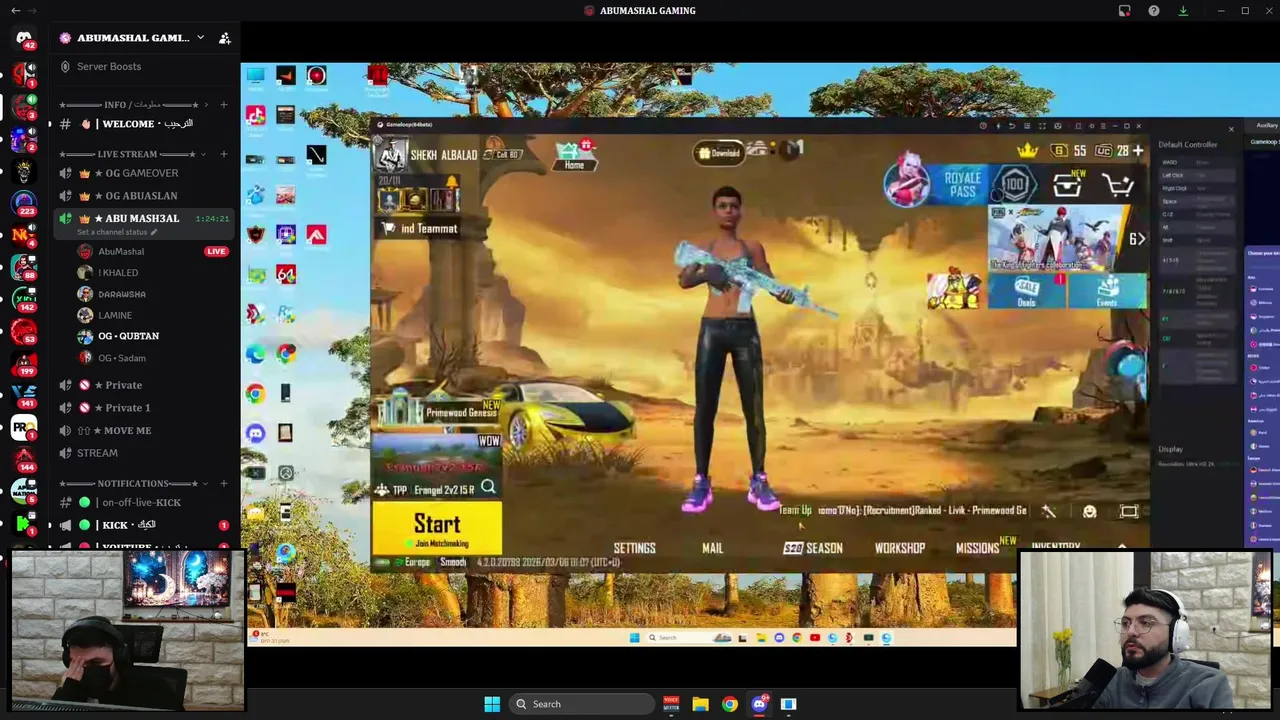Screen dimensions: 1280x720
Task: Create channel in INFO category plus
Action: (x=223, y=104)
